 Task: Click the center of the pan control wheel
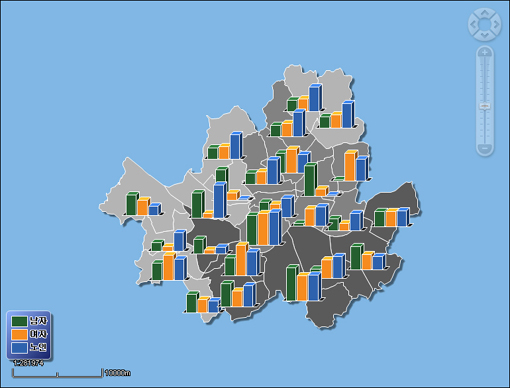[485, 24]
